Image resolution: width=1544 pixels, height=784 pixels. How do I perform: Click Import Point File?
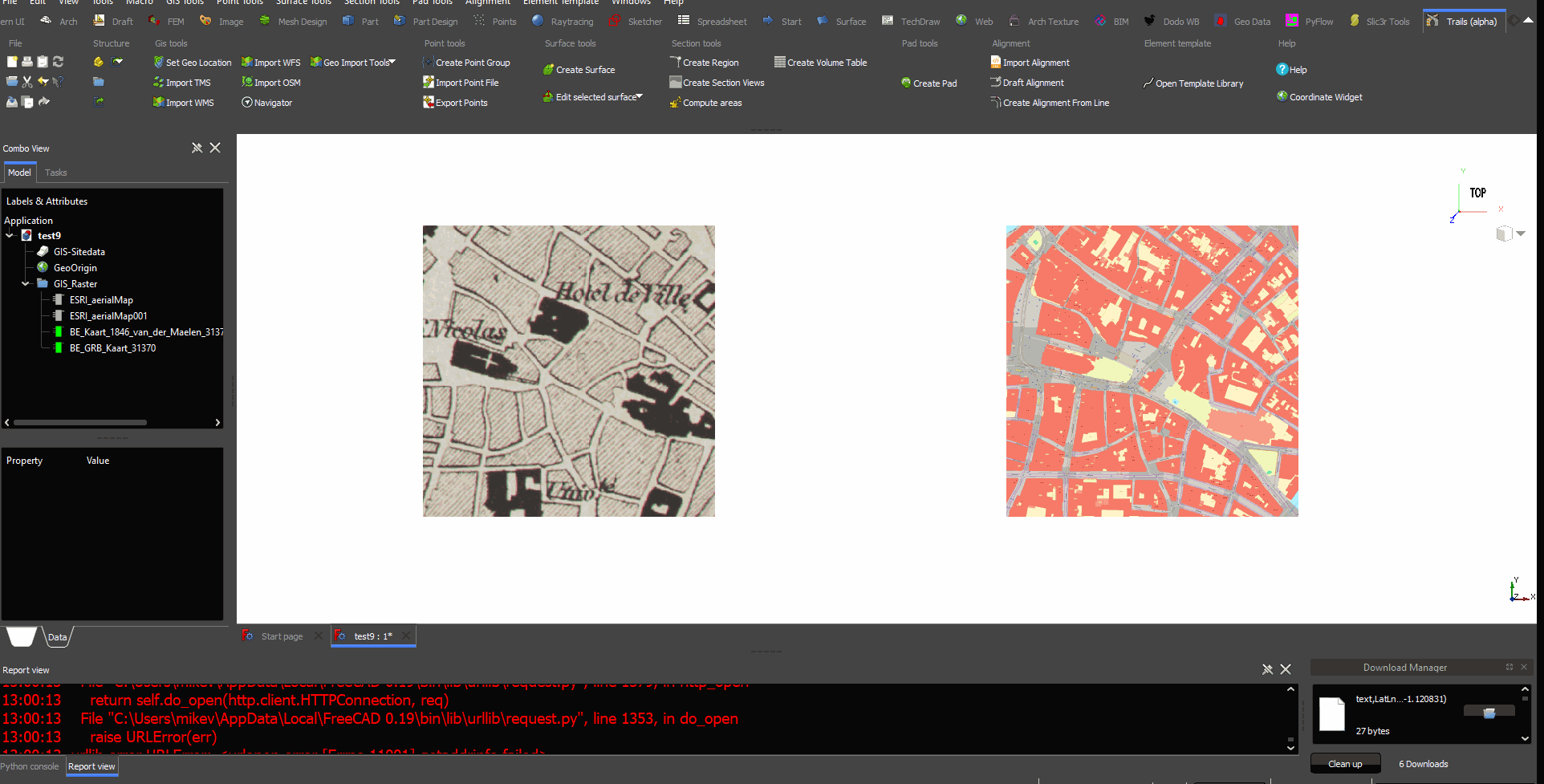pyautogui.click(x=461, y=83)
